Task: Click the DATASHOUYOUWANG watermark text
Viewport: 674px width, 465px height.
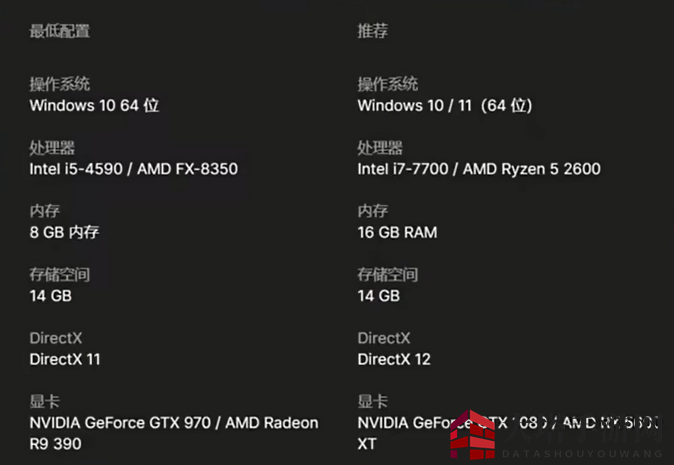Action: tap(582, 453)
